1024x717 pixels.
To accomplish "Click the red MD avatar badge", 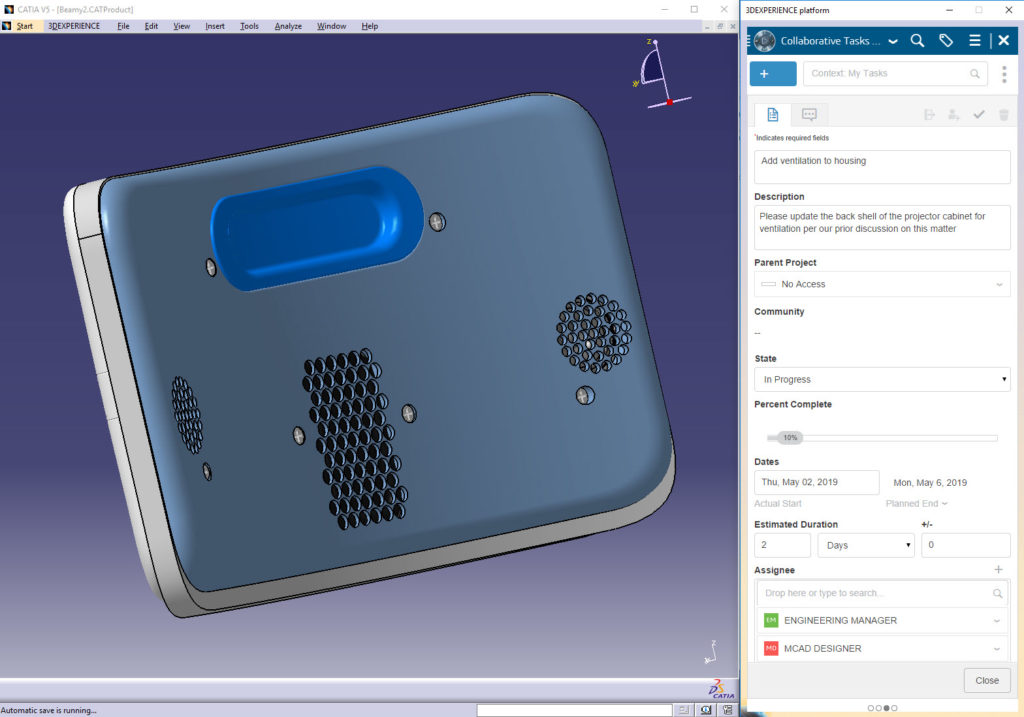I will 771,648.
